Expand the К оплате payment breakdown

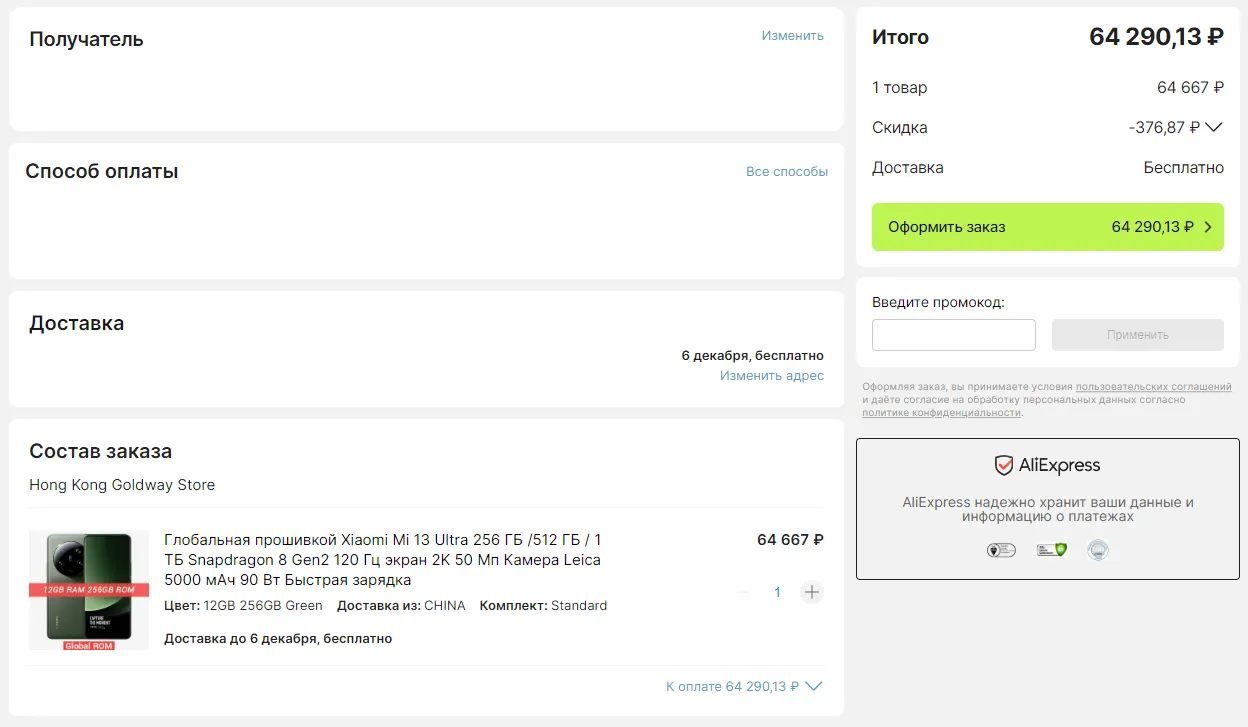click(814, 686)
